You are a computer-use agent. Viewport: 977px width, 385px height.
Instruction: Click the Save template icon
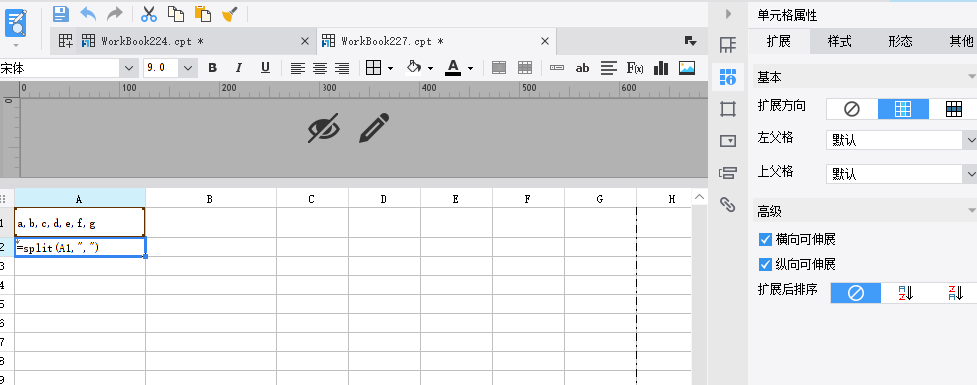point(60,14)
